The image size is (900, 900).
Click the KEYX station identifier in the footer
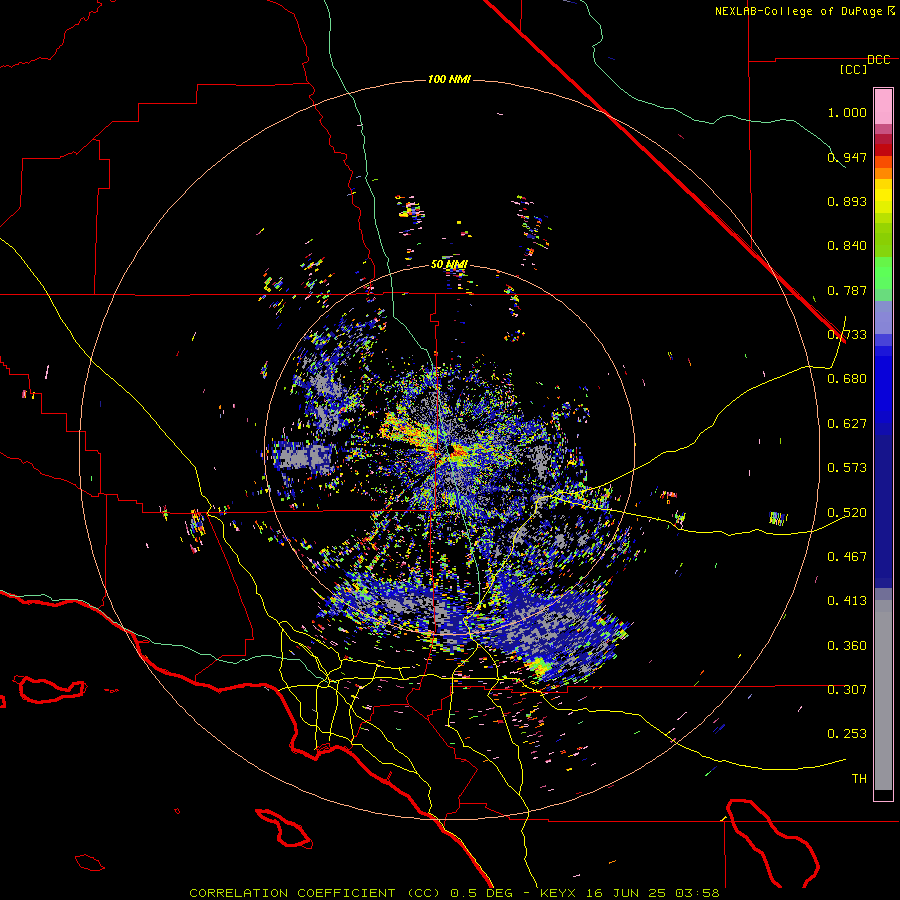[559, 893]
